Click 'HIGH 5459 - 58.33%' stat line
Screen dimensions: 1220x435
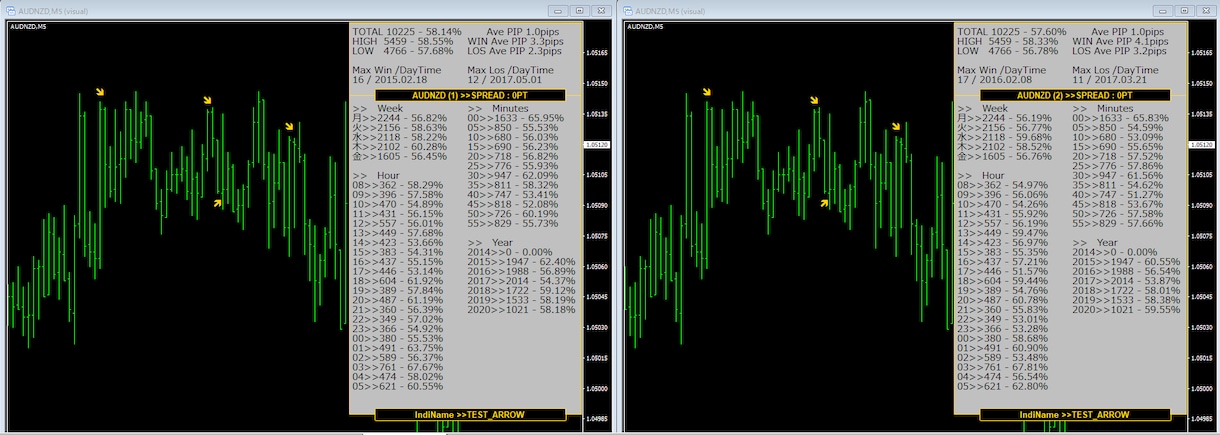(x=1009, y=41)
